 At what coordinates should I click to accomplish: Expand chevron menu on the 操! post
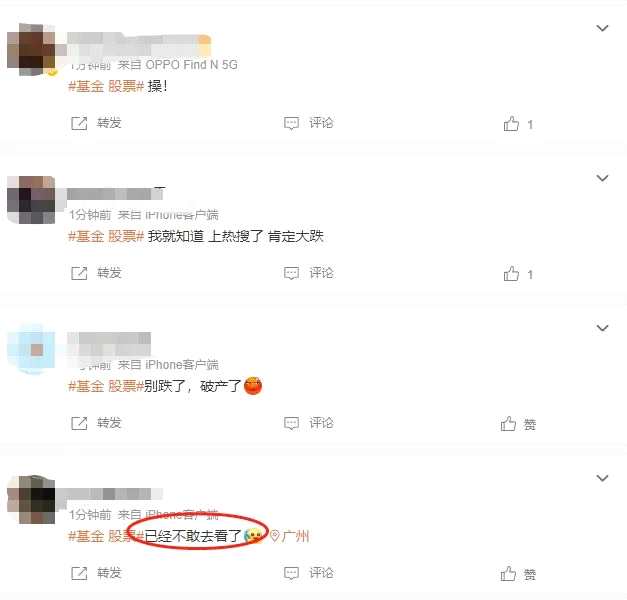pos(602,28)
